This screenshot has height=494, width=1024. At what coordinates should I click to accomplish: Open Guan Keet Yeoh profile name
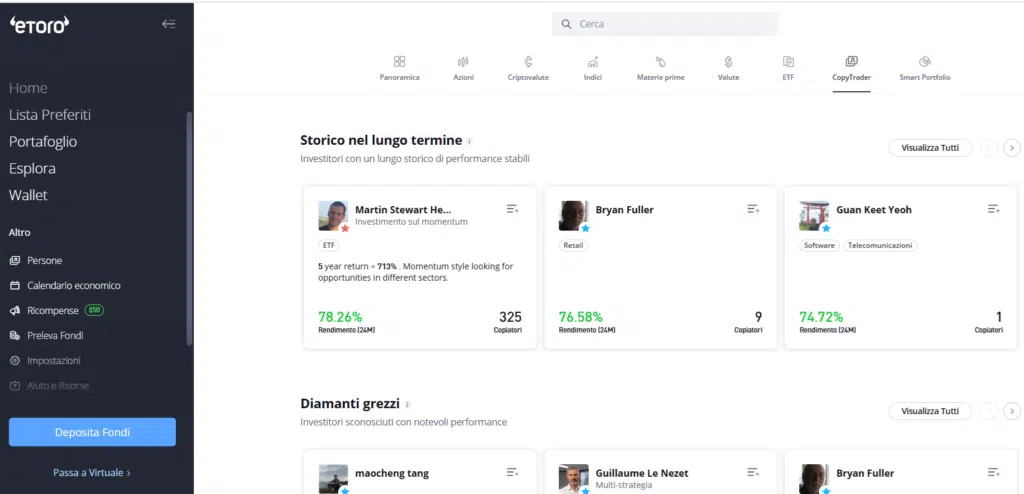pyautogui.click(x=874, y=210)
